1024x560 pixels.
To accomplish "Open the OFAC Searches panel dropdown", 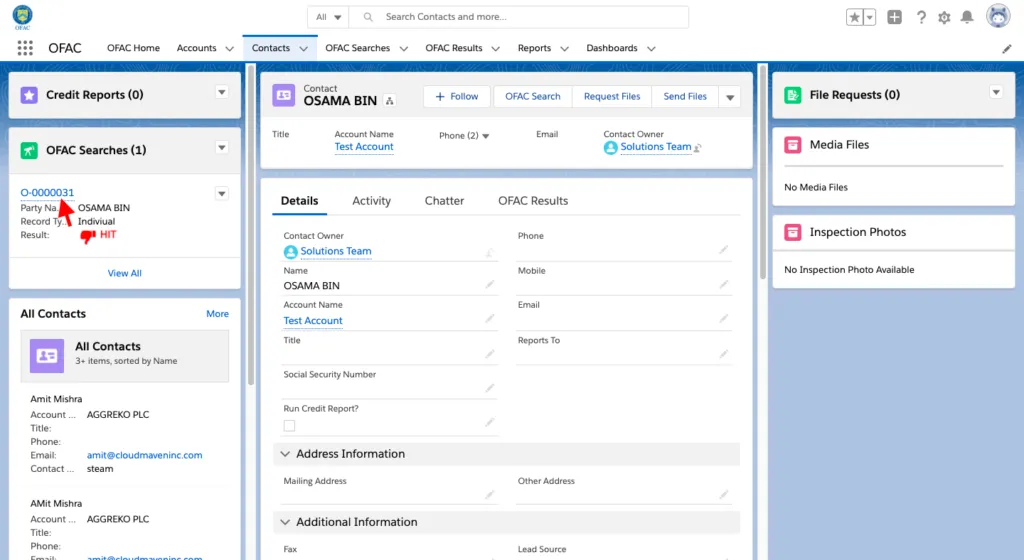I will click(221, 148).
